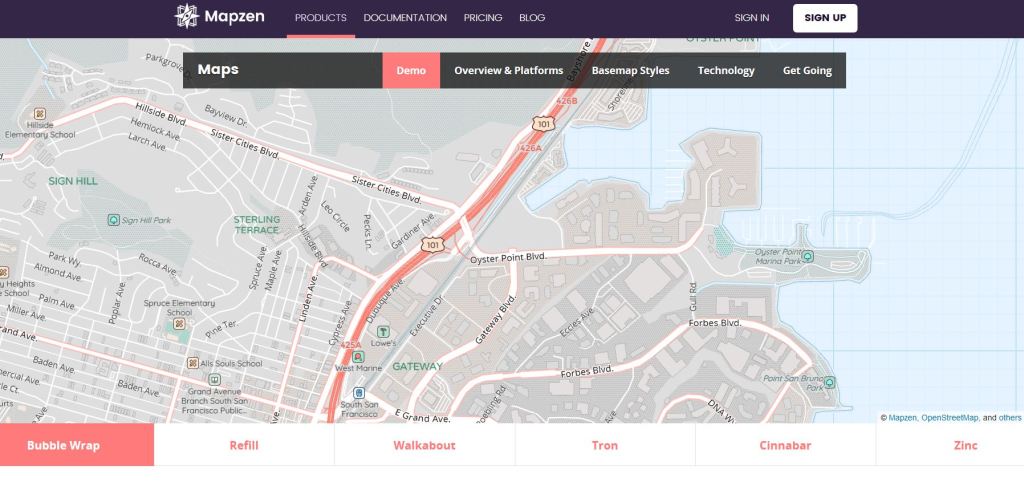
Task: Click the Executive Dr street label
Action: [426, 315]
